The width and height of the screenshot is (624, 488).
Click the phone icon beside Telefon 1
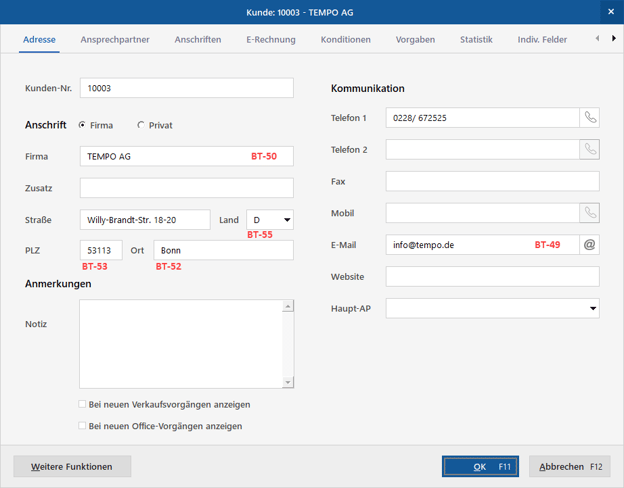[590, 118]
